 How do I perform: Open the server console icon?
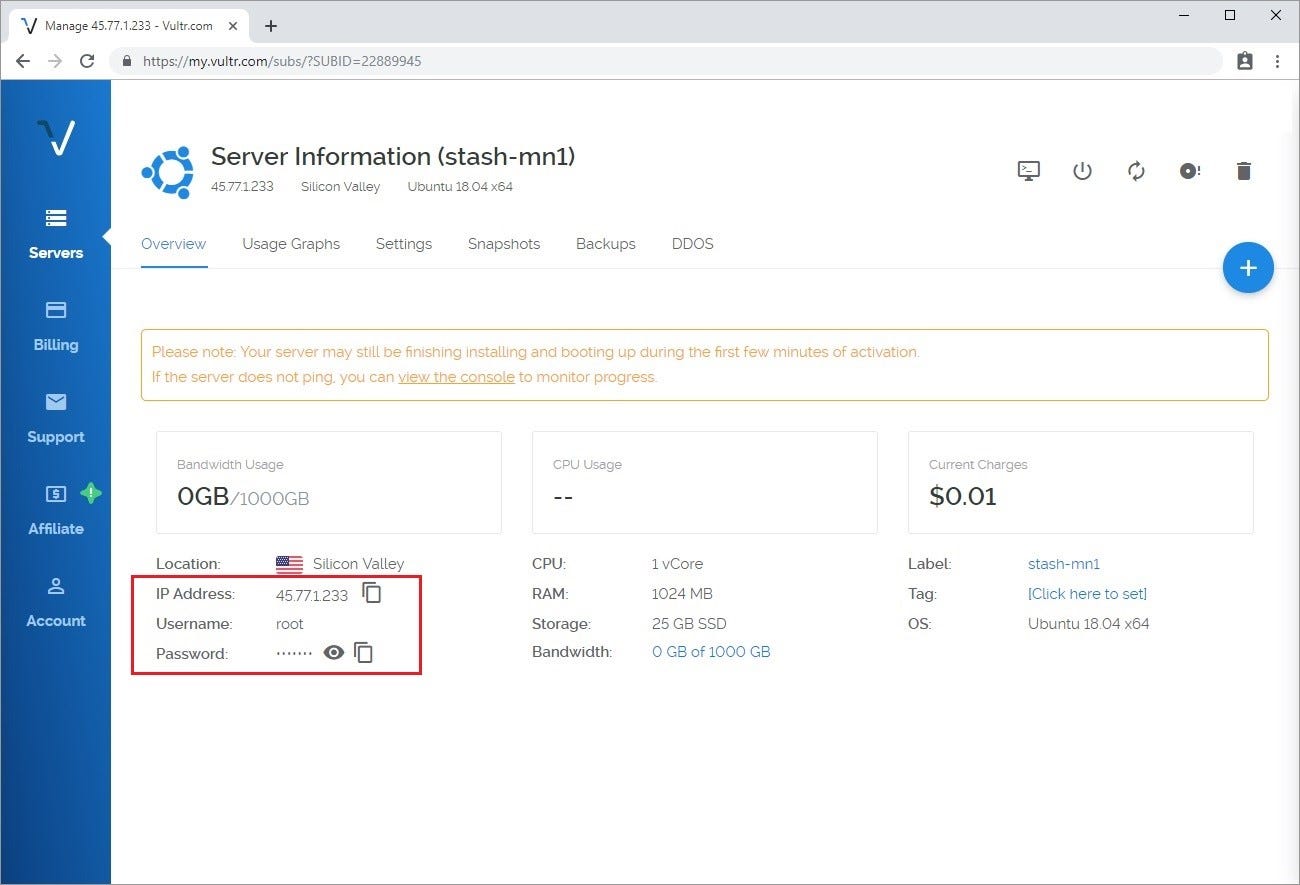[x=1029, y=171]
